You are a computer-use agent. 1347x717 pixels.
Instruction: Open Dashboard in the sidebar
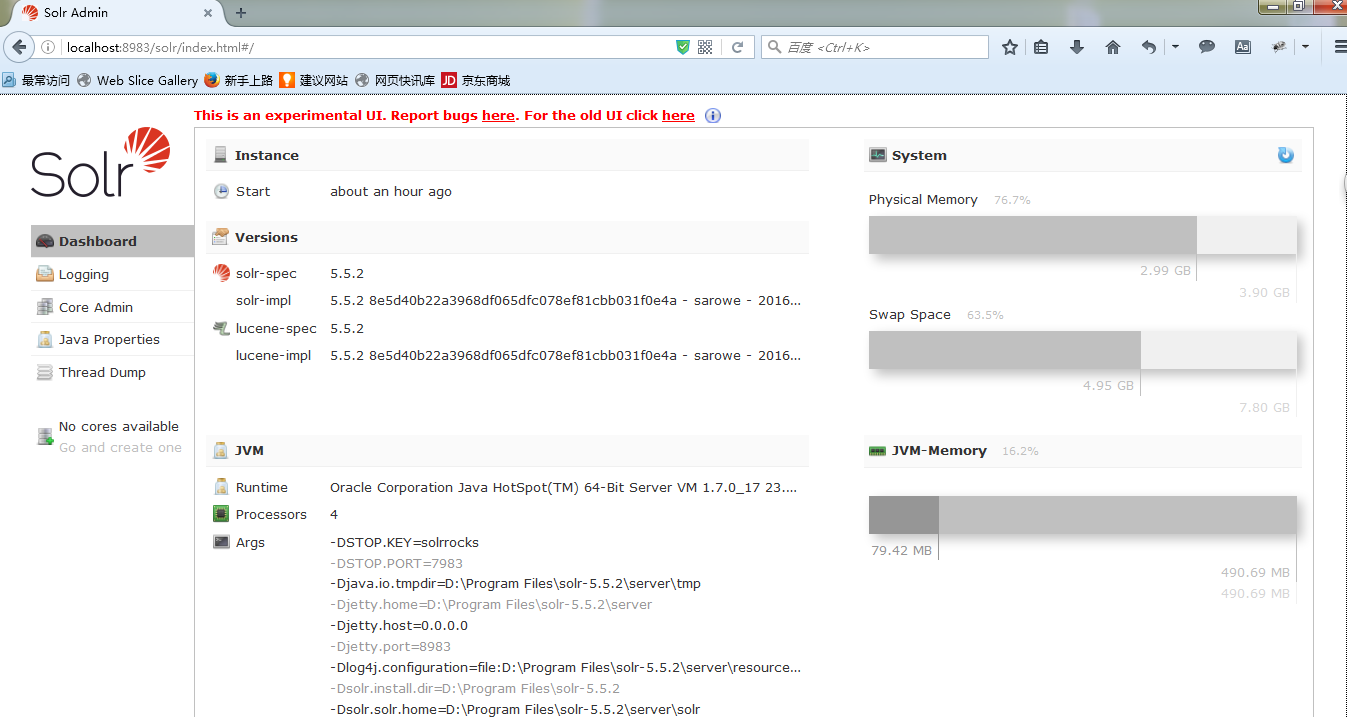click(112, 241)
